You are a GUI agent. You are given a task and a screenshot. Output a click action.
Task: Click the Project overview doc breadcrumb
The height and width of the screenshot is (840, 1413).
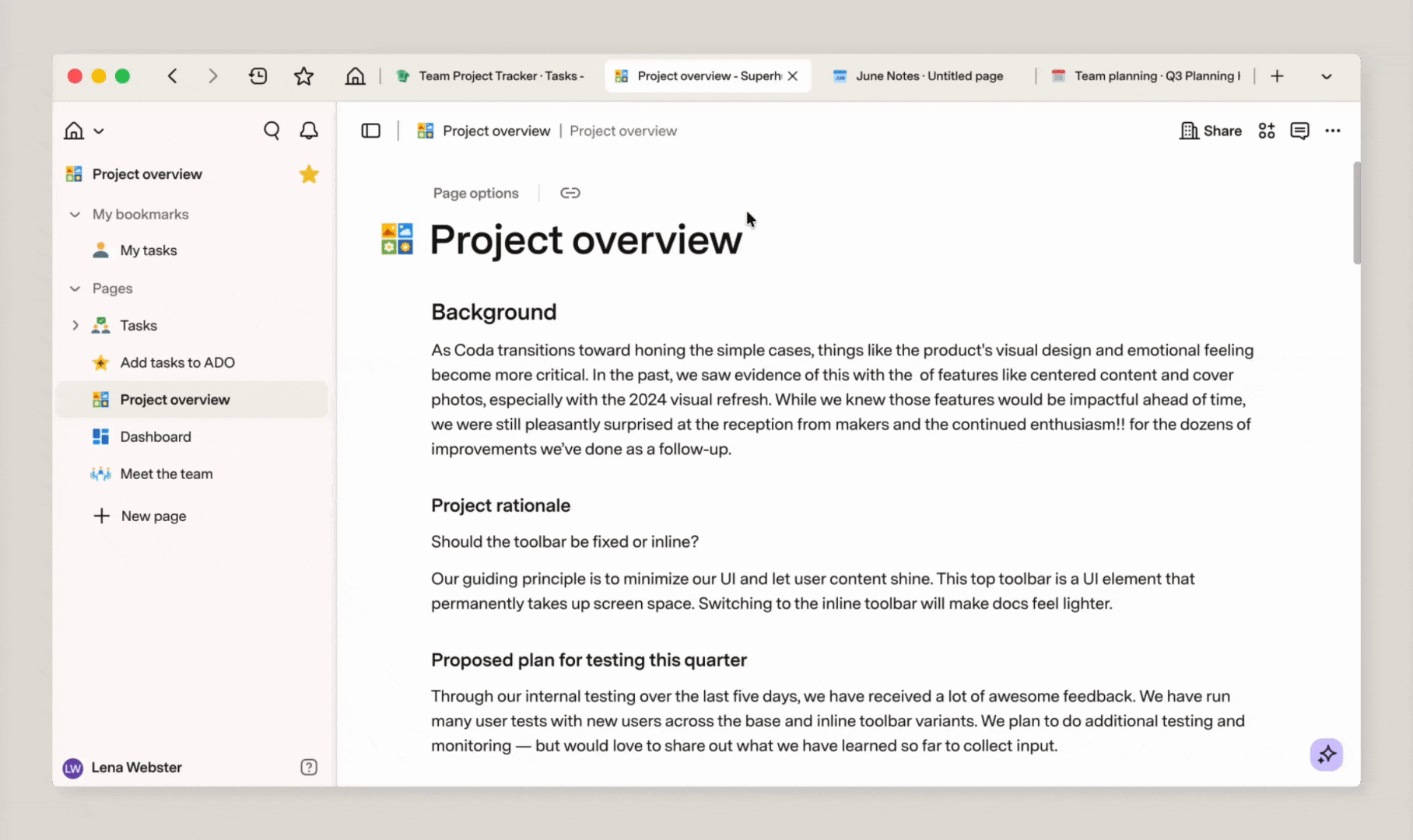click(483, 131)
